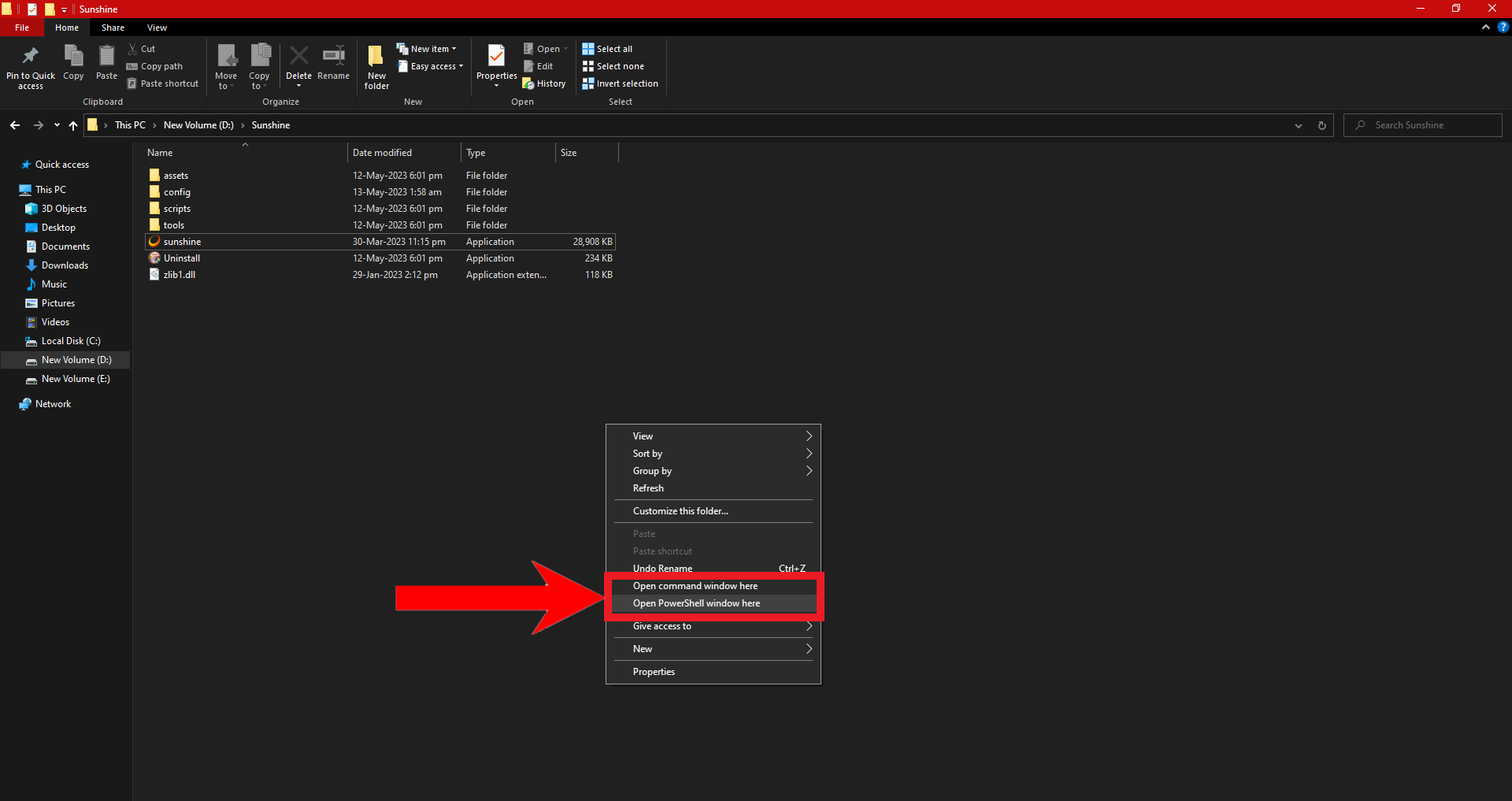Viewport: 1512px width, 801px height.
Task: Choose Refresh from the context menu
Action: 713,488
